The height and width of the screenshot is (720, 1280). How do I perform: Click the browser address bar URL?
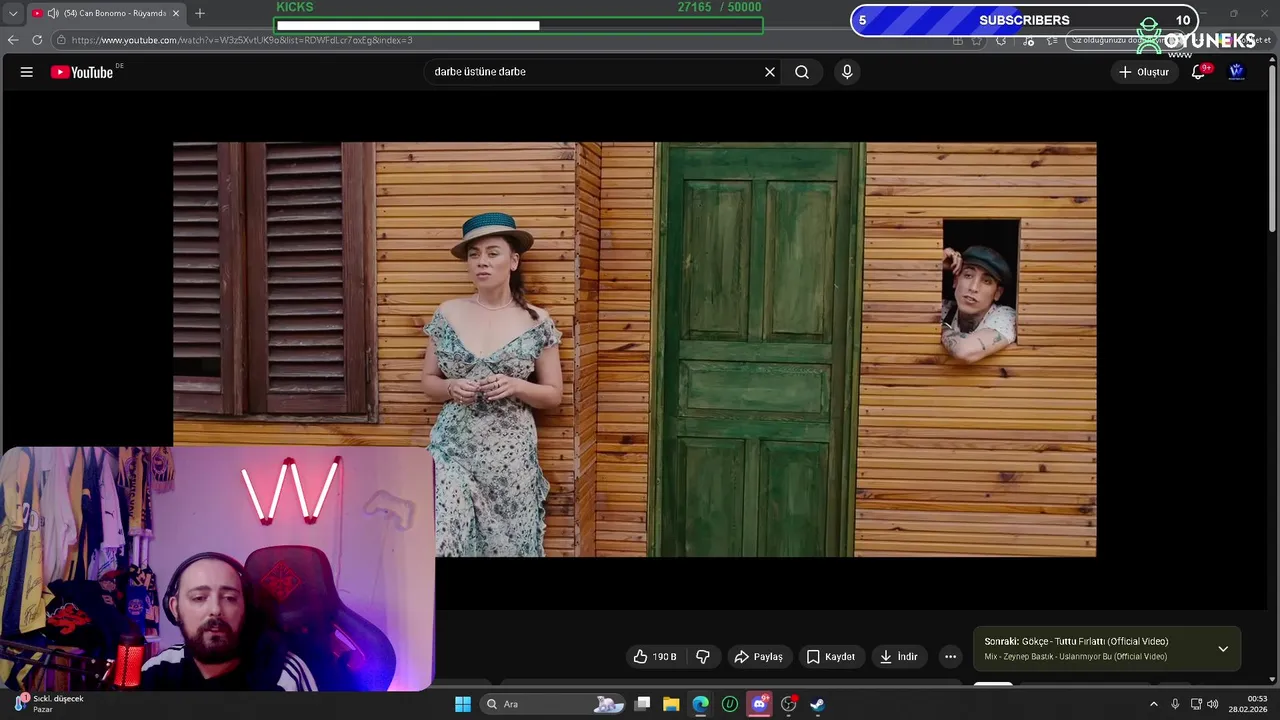(x=242, y=40)
